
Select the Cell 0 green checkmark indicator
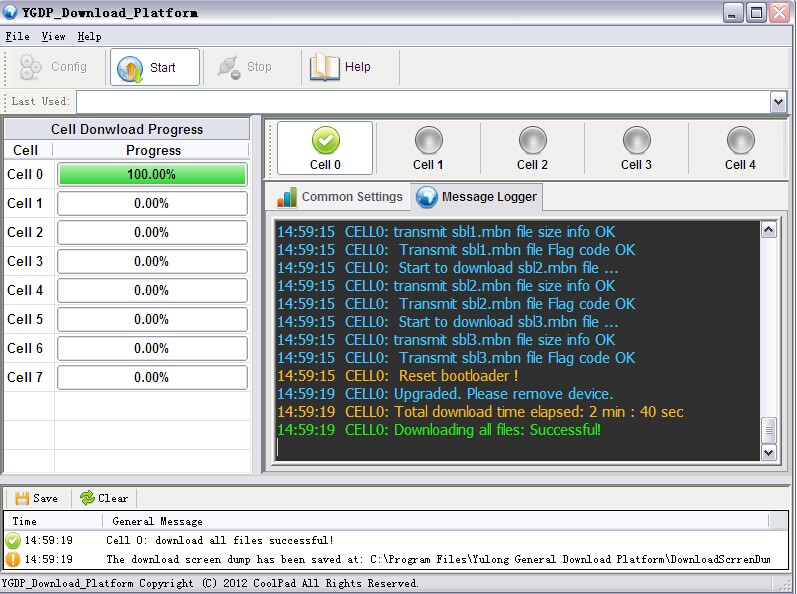click(325, 141)
